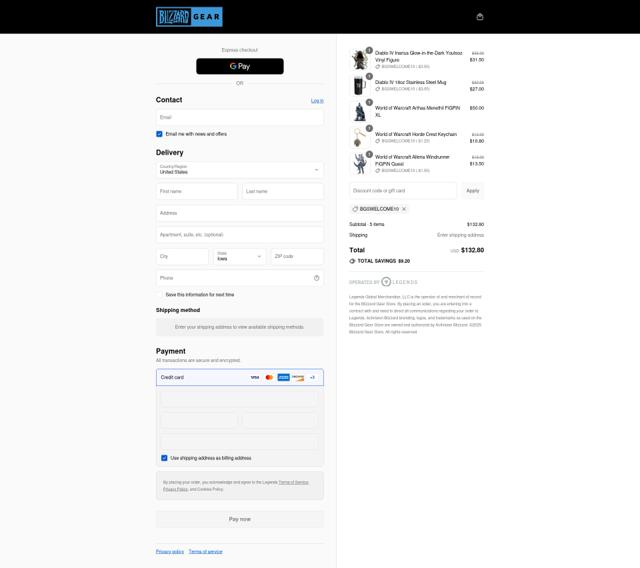Click the discount icon under Alleria Windrunner
The image size is (640, 568).
click(x=378, y=171)
